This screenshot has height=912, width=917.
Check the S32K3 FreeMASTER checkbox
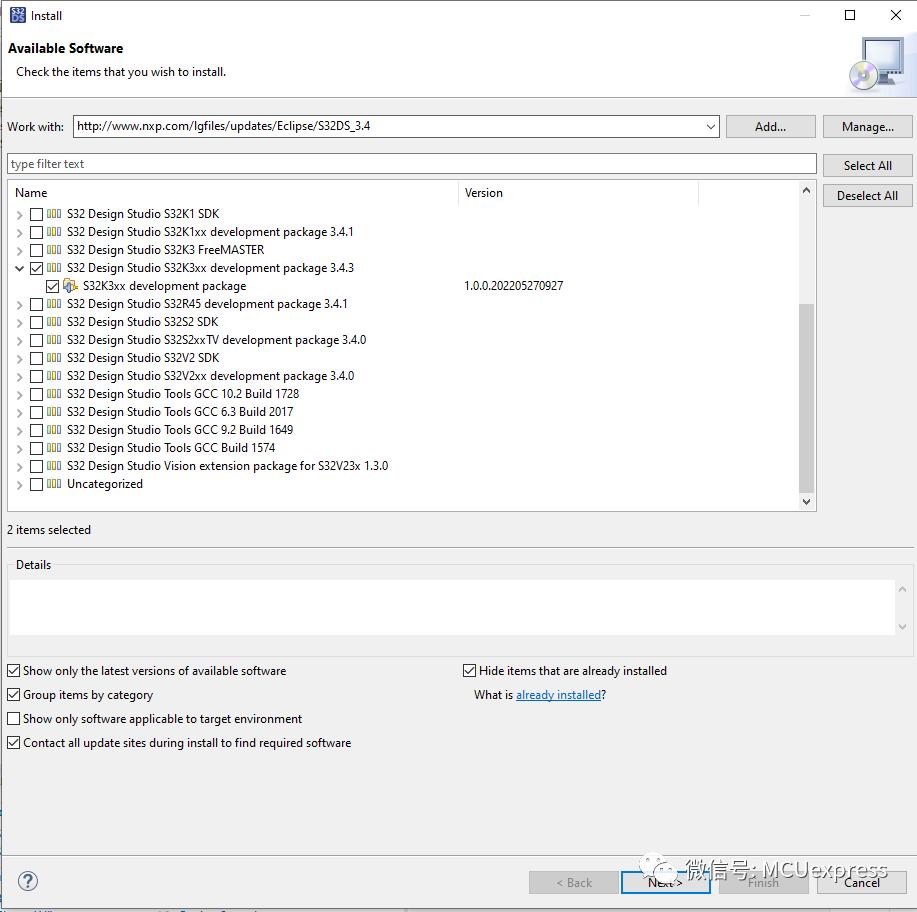tap(36, 250)
